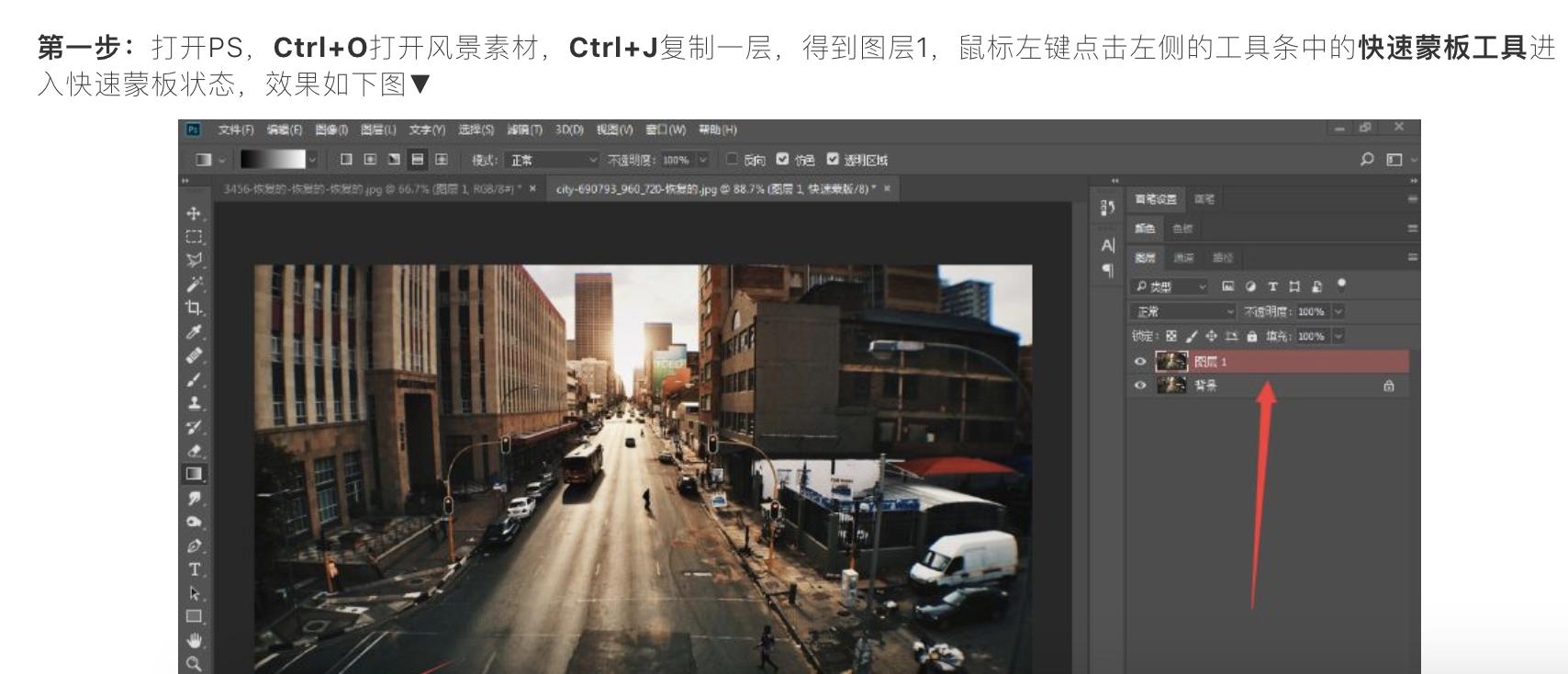Viewport: 1568px width, 674px height.
Task: Click the gradient preview swatch
Action: tap(273, 159)
